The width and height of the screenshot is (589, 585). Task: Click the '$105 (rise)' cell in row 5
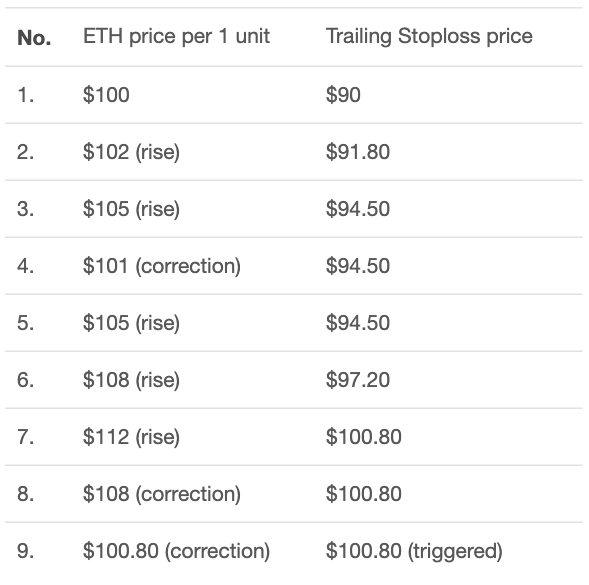click(x=131, y=323)
